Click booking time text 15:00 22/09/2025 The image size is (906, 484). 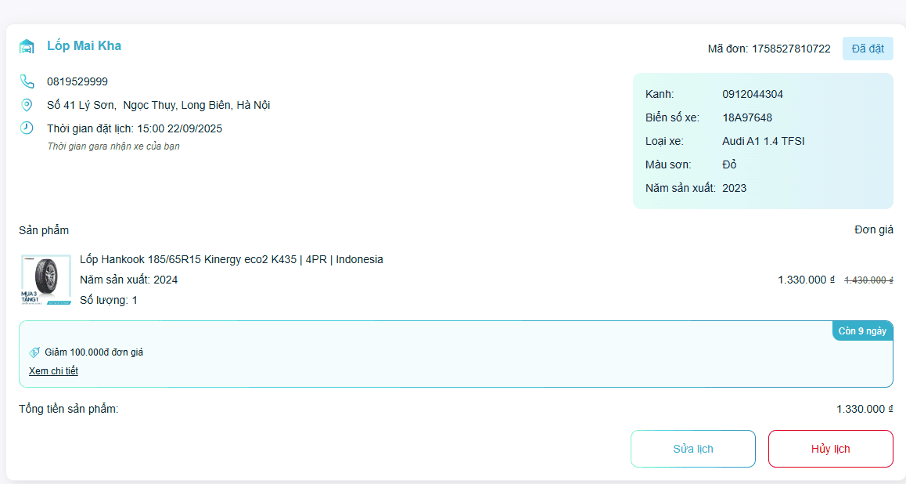180,128
